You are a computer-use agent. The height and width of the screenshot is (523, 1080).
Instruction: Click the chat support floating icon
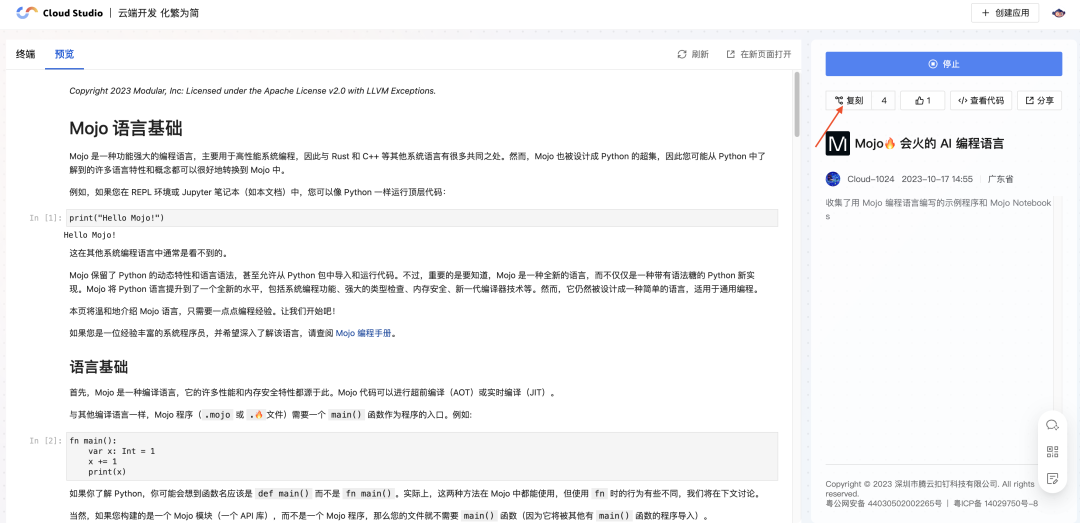[x=1052, y=425]
